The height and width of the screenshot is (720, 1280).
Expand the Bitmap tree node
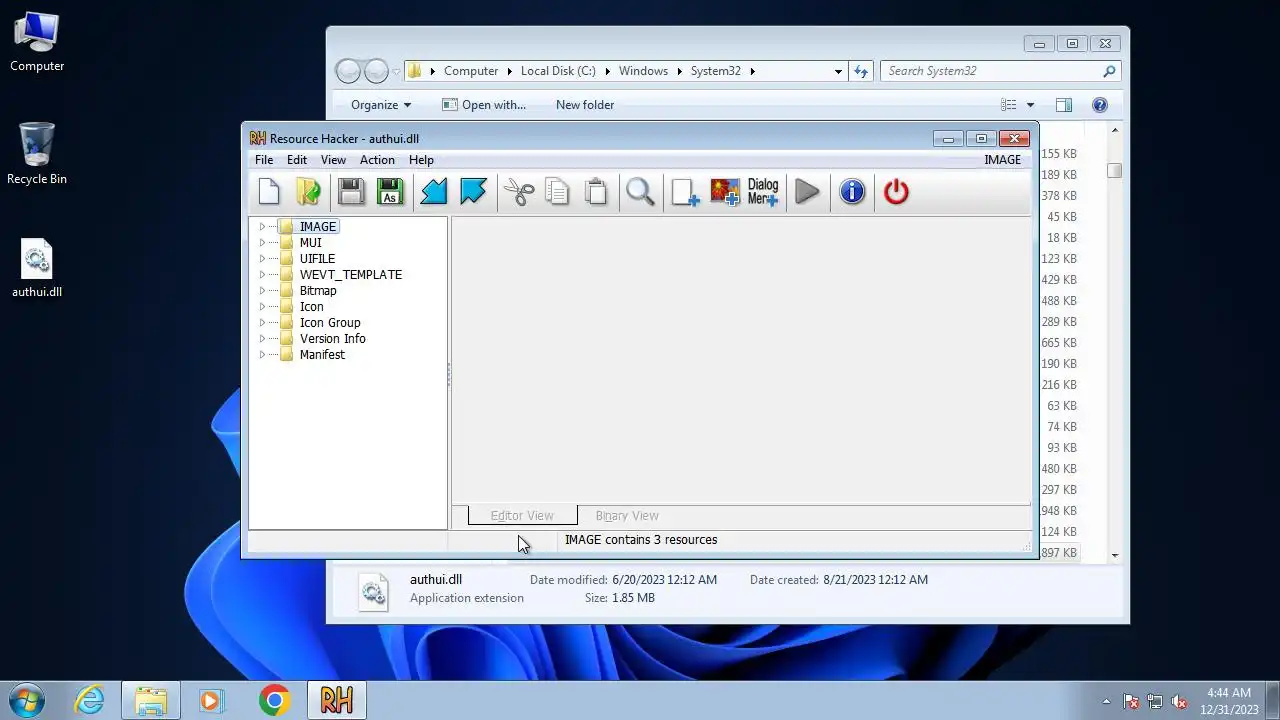coord(262,291)
